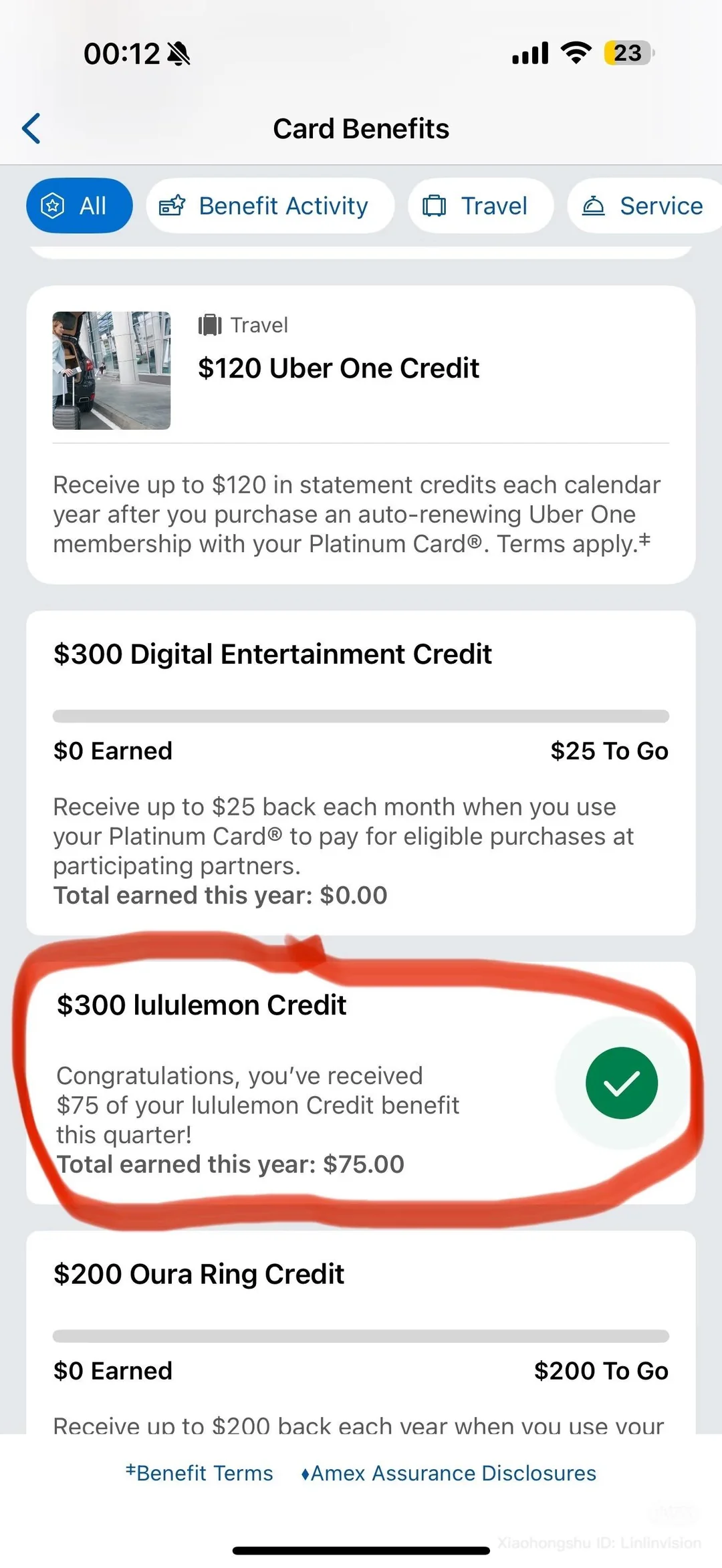Open the $120 Uber One Credit title

pyautogui.click(x=338, y=368)
